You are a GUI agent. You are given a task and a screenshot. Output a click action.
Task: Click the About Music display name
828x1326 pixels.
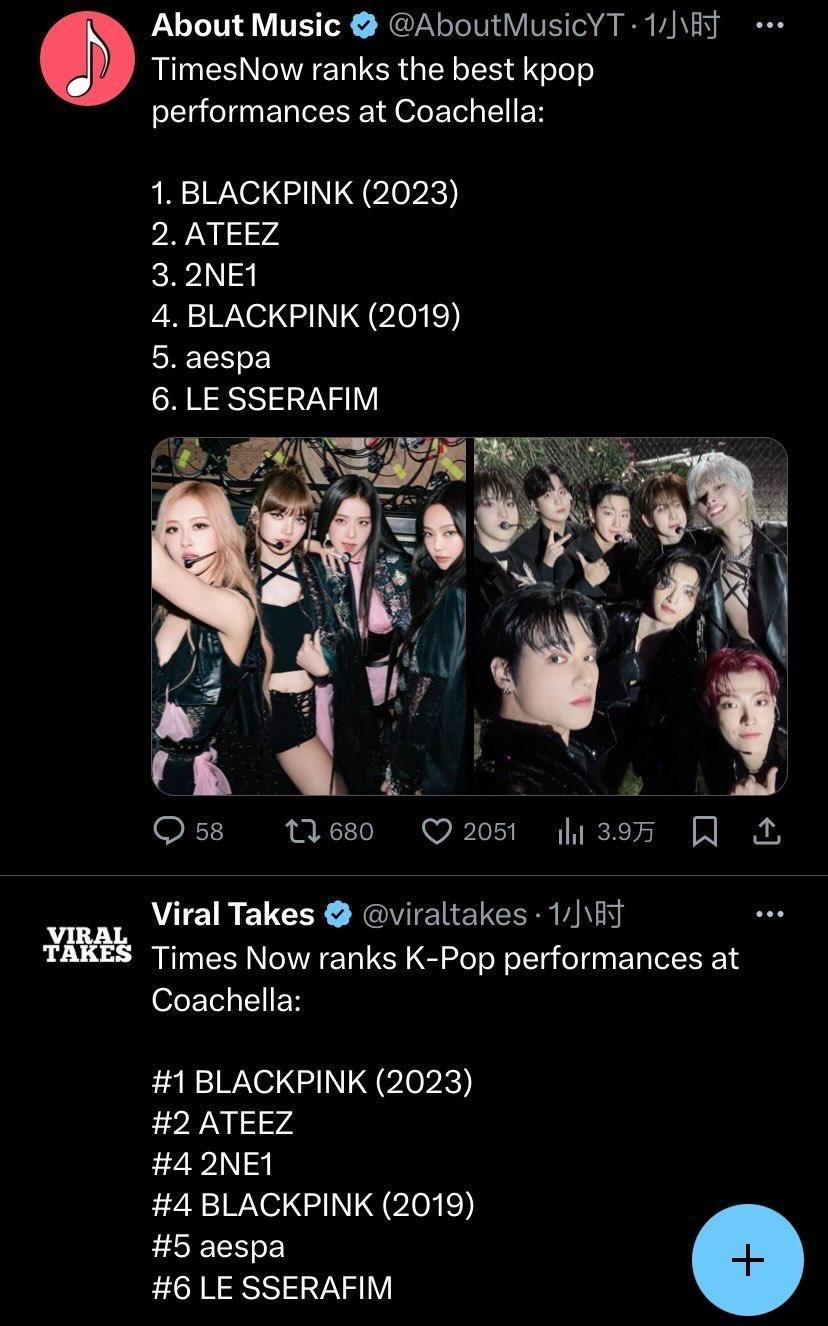point(246,25)
